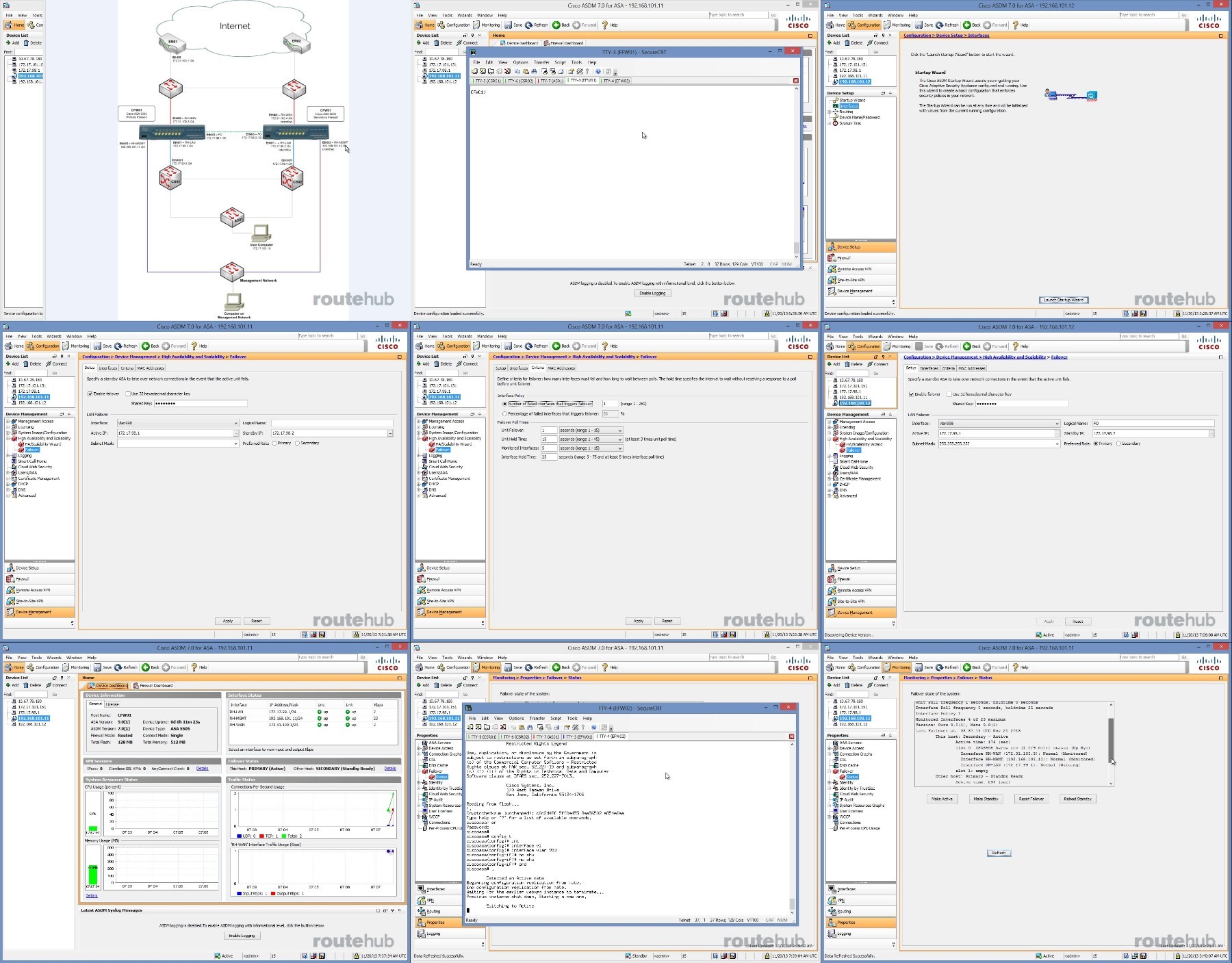Switch to License tab in Device Information
Image resolution: width=1232 pixels, height=963 pixels.
click(112, 704)
